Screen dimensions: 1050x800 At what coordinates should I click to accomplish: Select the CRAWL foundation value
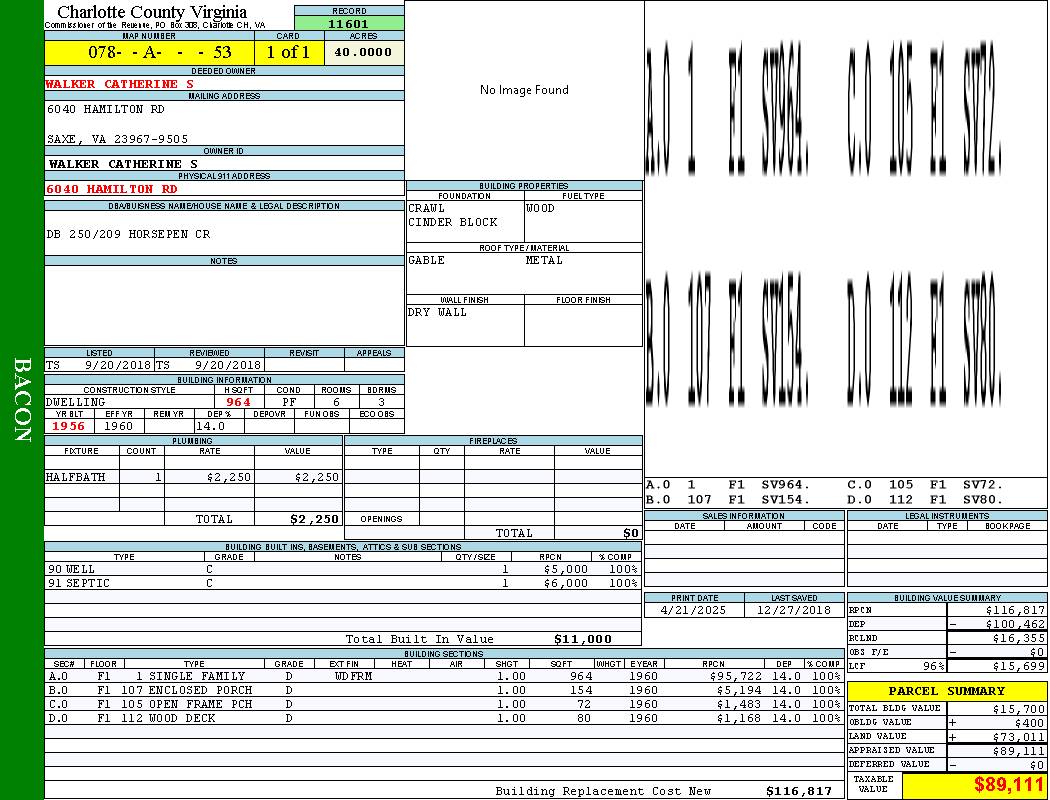427,208
